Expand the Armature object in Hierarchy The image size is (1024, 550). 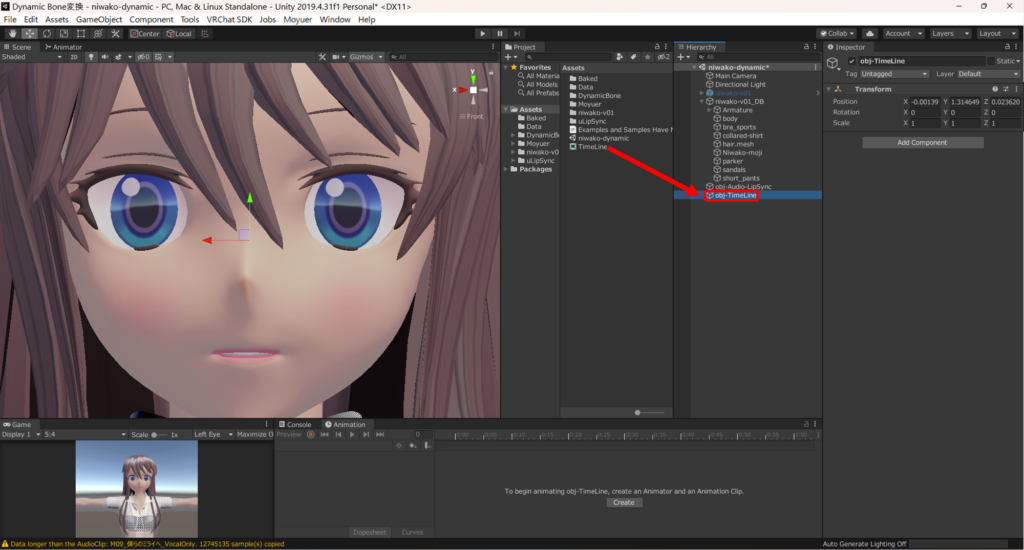[x=709, y=110]
